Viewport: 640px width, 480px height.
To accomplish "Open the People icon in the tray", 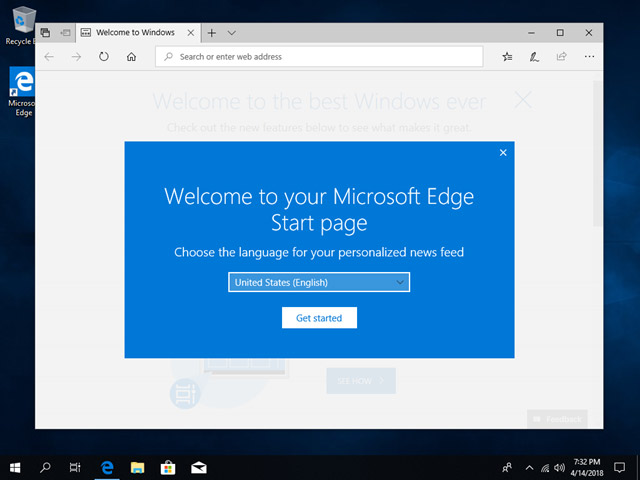I will coord(507,467).
